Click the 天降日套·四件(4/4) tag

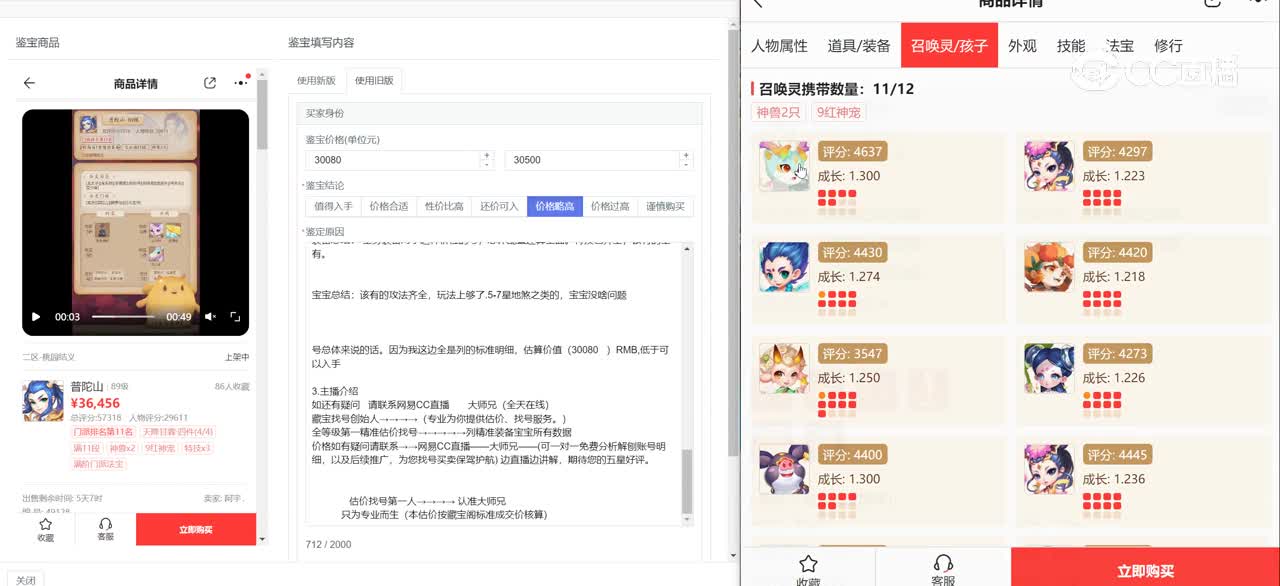coord(177,432)
